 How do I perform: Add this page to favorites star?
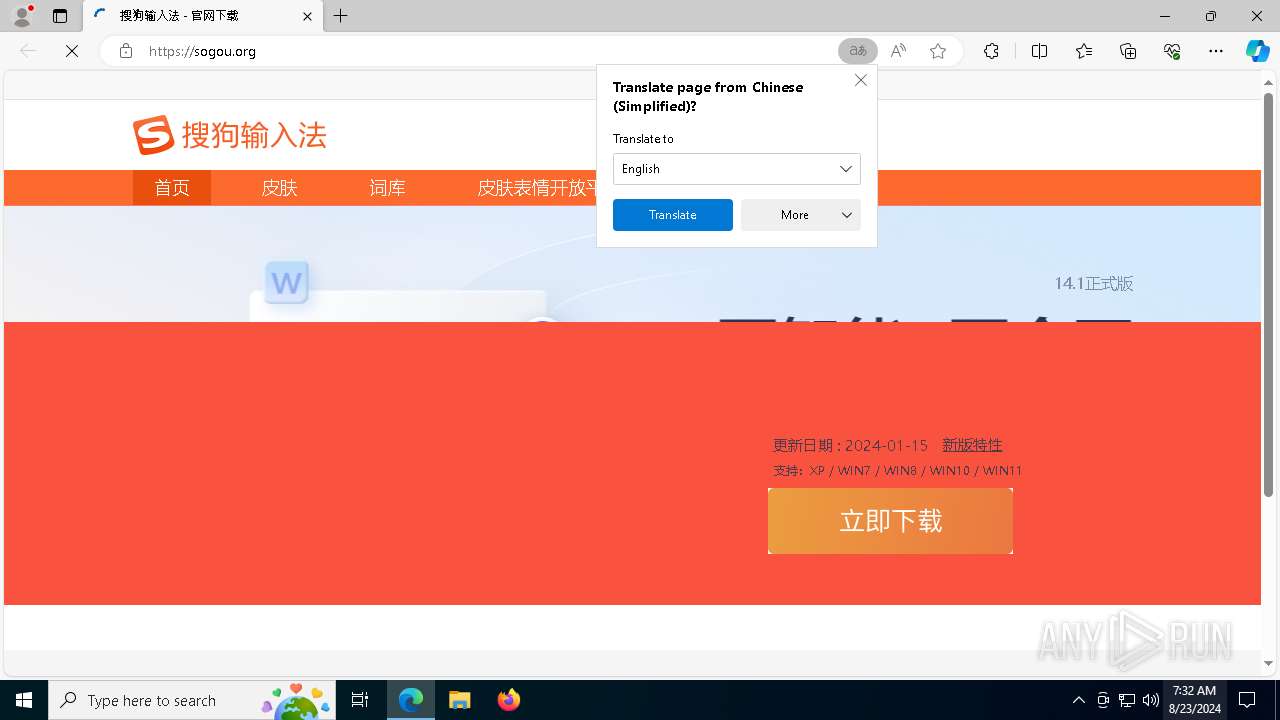(938, 51)
